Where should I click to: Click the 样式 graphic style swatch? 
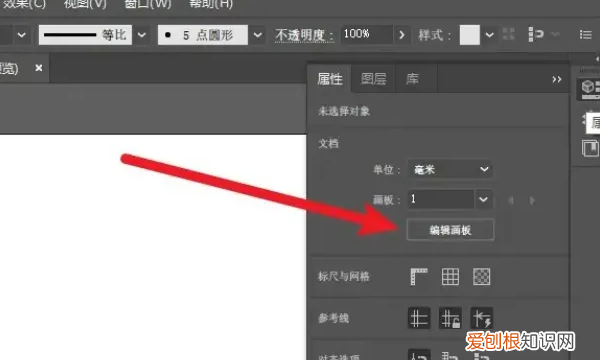tap(470, 35)
